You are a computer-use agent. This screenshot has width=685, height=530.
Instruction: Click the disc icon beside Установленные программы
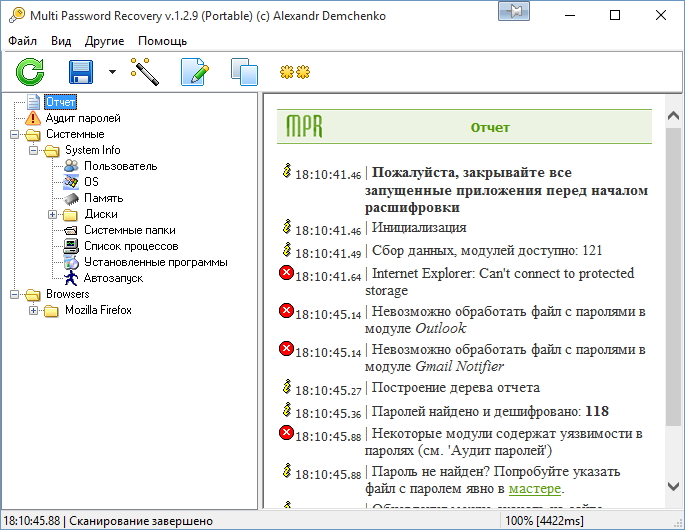[71, 262]
